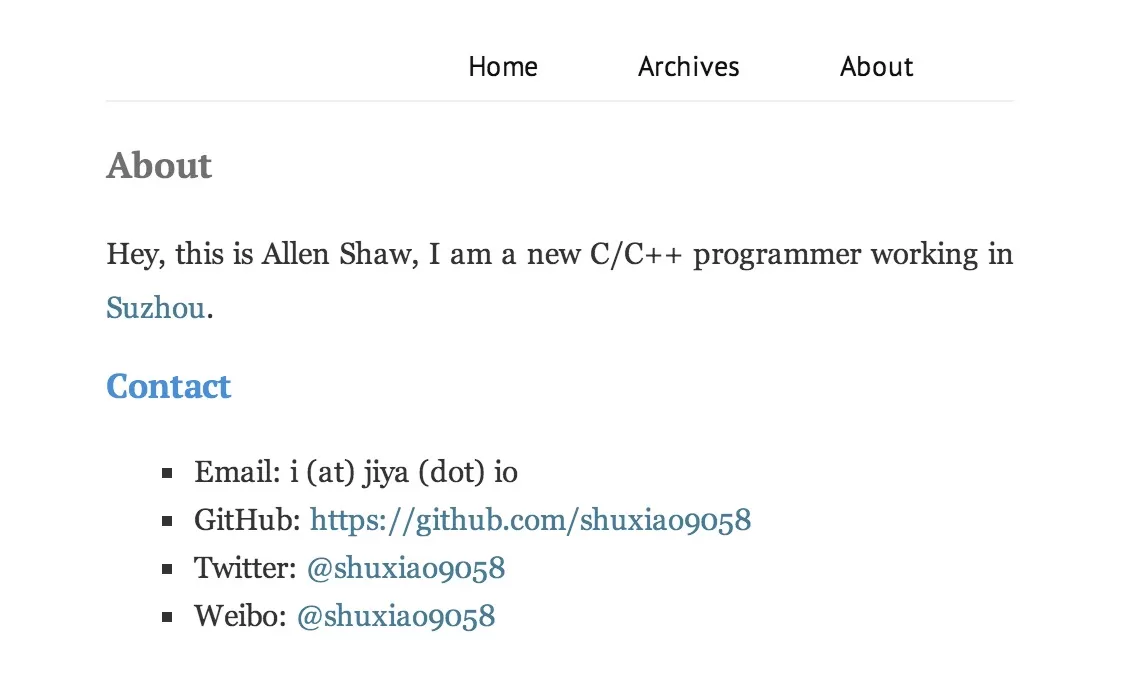
Task: Click the gray About page heading
Action: [x=159, y=165]
